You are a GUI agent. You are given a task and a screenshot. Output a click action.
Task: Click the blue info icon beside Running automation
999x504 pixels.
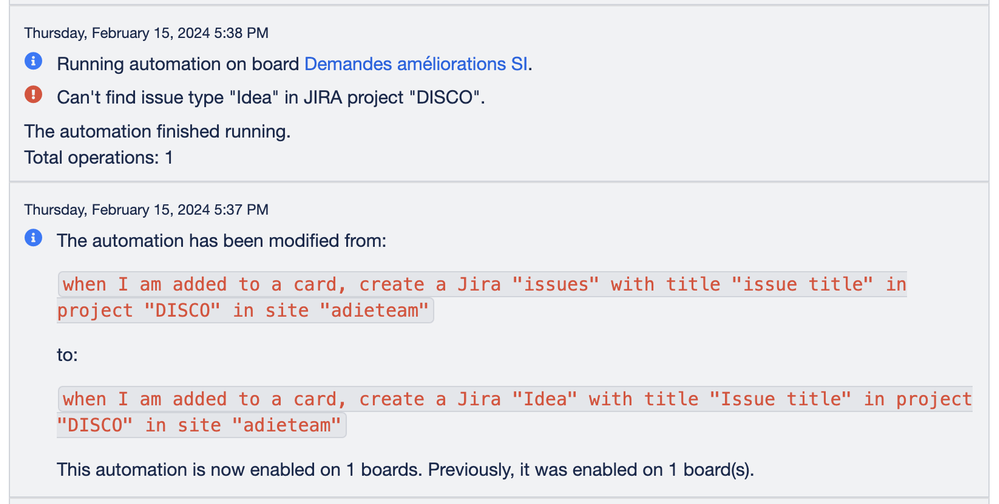33,61
